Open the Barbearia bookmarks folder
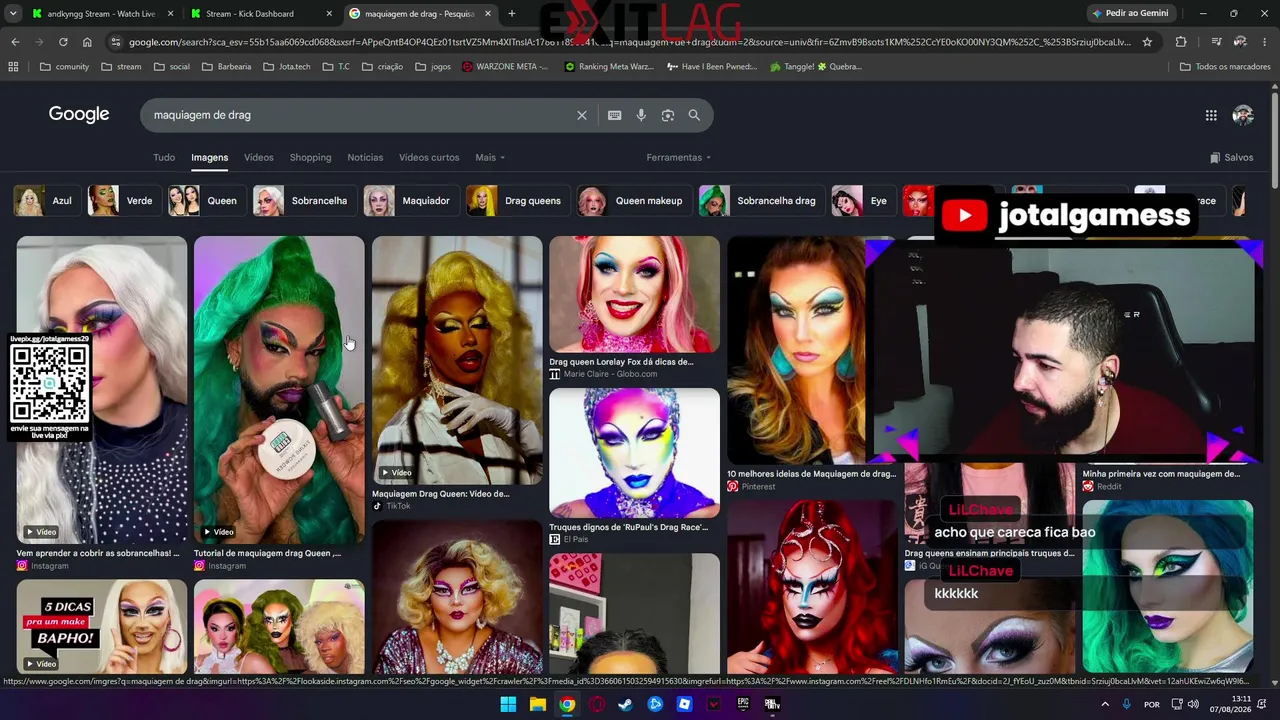This screenshot has height=720, width=1280. click(x=227, y=67)
